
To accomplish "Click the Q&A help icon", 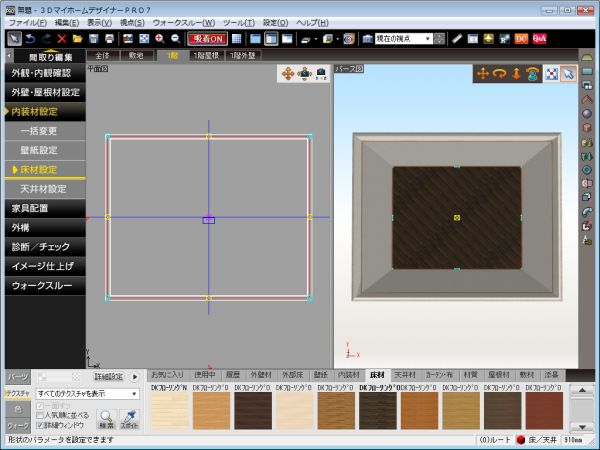I will click(x=539, y=38).
